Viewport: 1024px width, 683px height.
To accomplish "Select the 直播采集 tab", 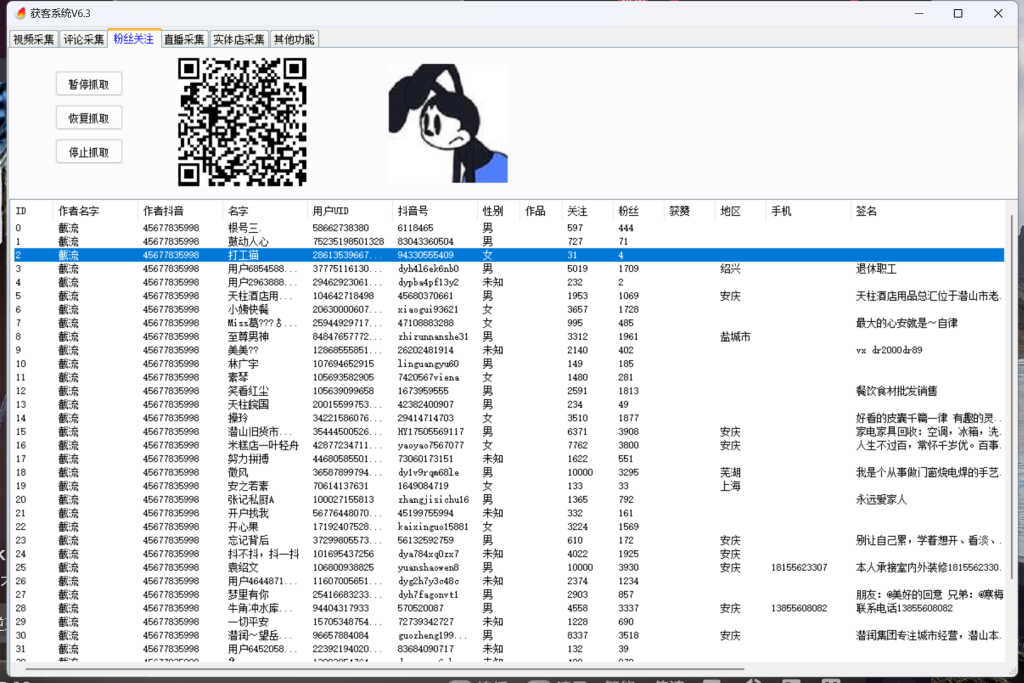I will click(184, 39).
